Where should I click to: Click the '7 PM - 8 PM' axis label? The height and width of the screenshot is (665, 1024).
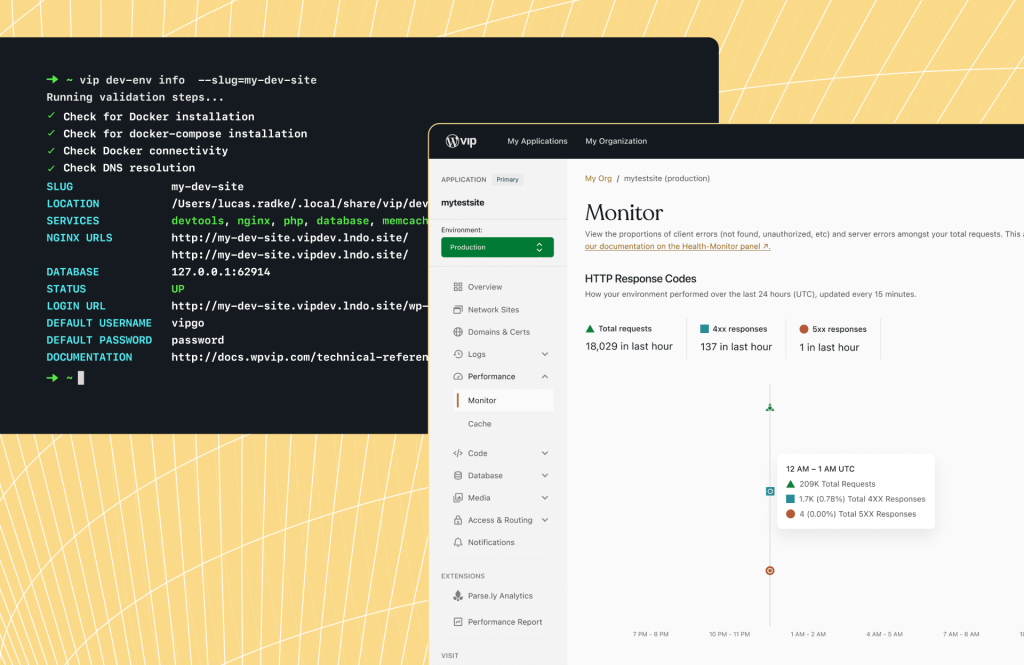[x=650, y=634]
